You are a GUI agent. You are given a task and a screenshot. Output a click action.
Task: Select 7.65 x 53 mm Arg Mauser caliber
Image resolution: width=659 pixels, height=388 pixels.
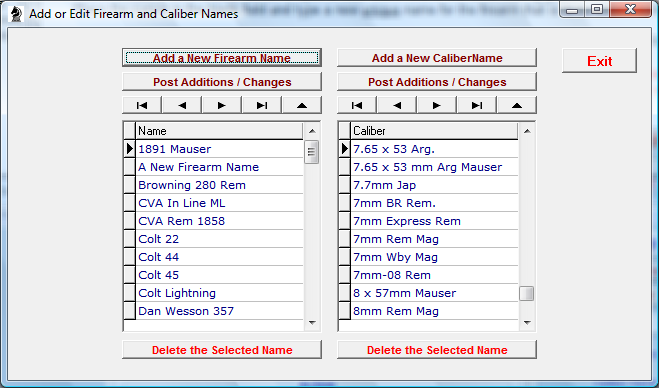434,167
